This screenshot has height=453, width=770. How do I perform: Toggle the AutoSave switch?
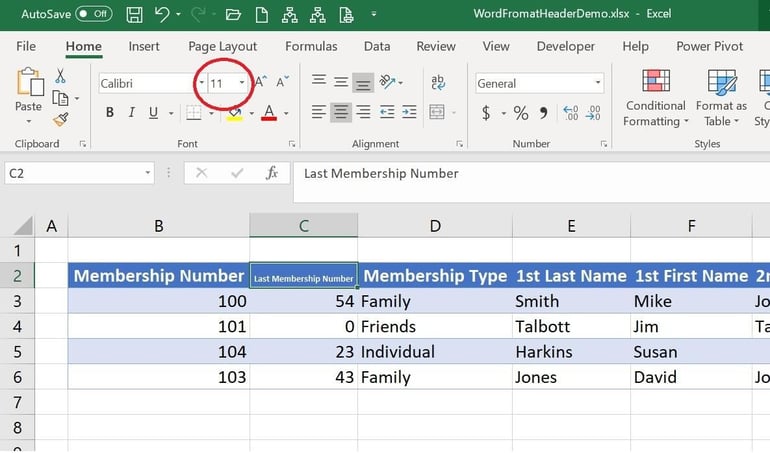tap(93, 14)
